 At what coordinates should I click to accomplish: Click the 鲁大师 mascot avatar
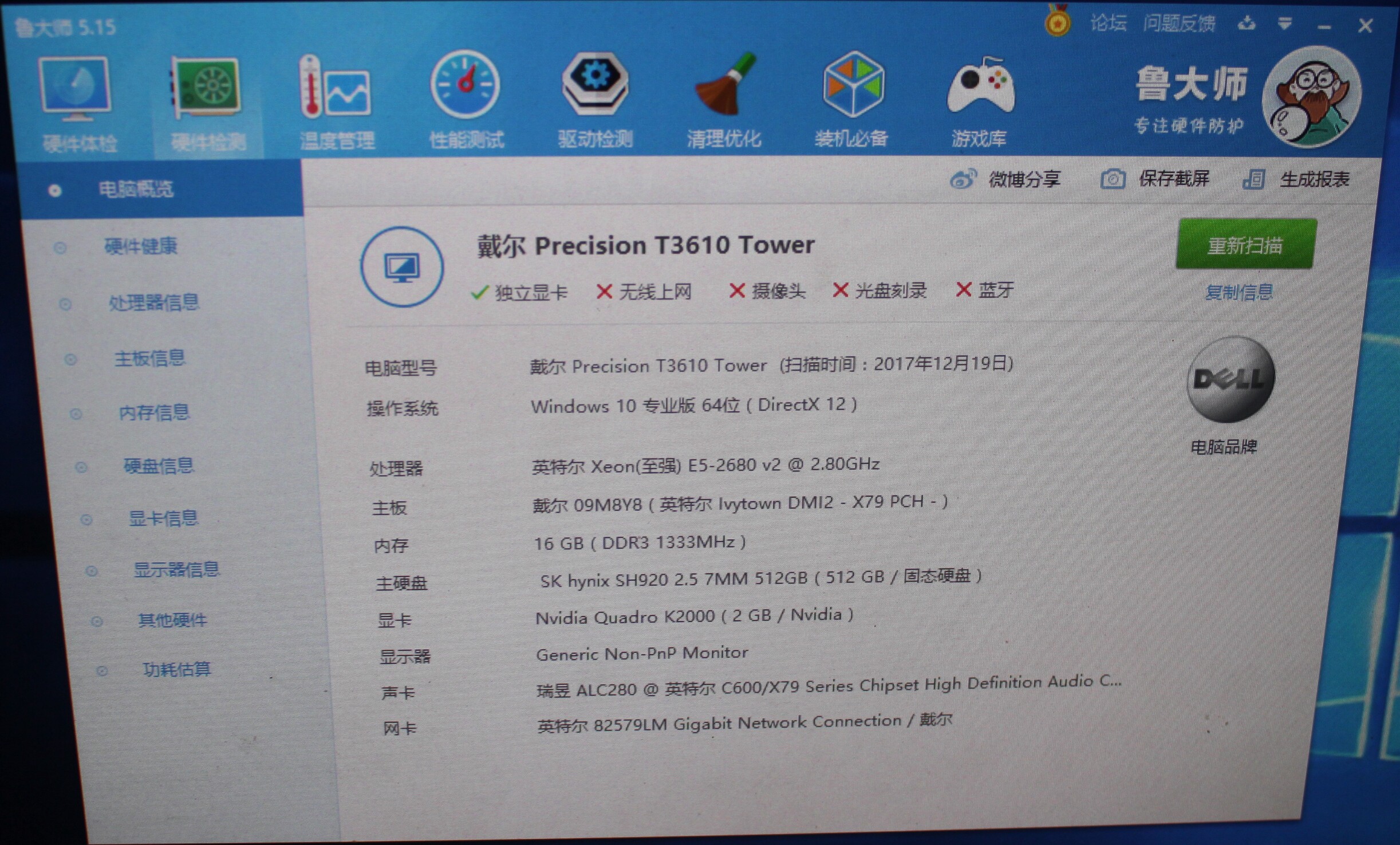(x=1312, y=96)
